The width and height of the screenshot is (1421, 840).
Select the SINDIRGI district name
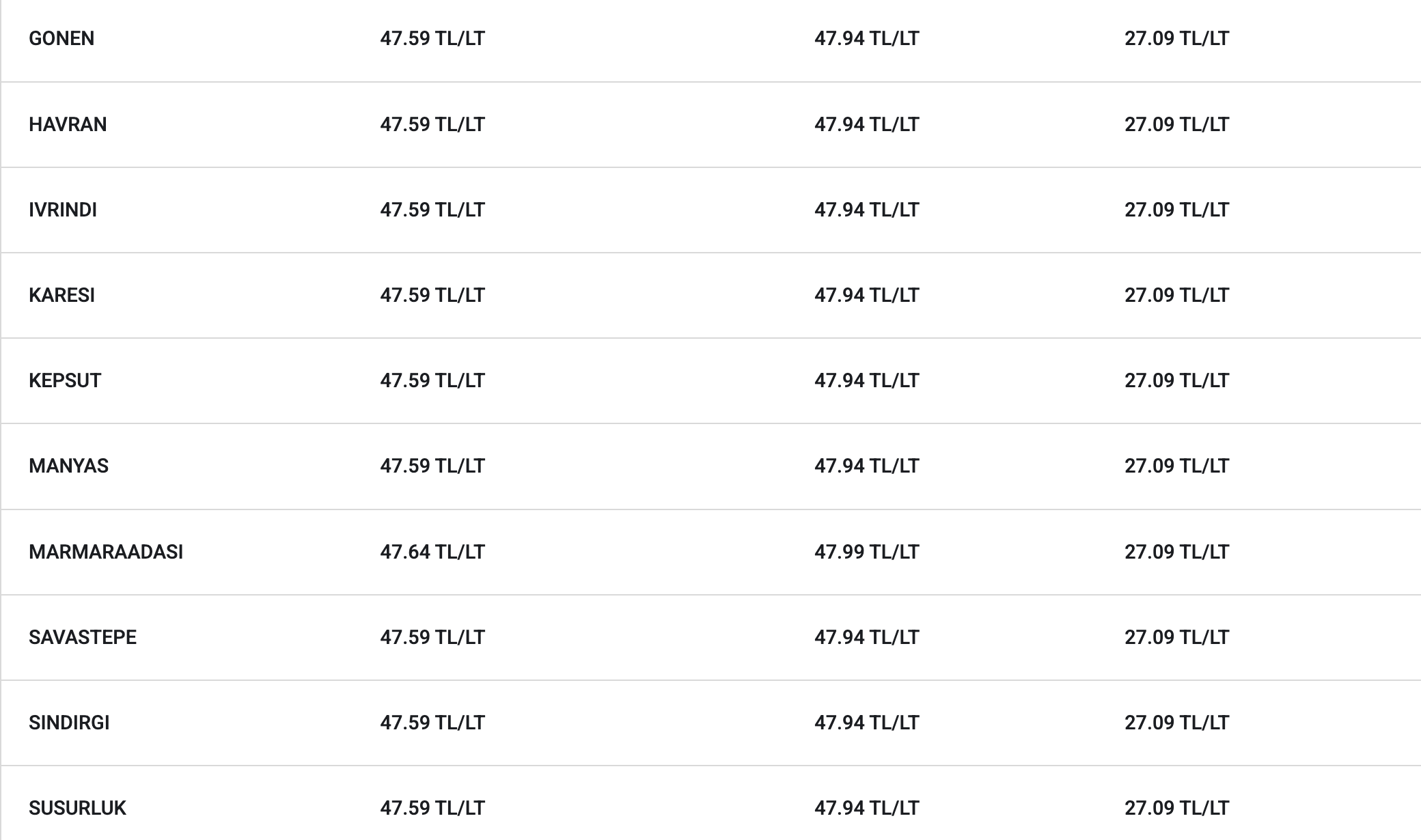click(69, 723)
